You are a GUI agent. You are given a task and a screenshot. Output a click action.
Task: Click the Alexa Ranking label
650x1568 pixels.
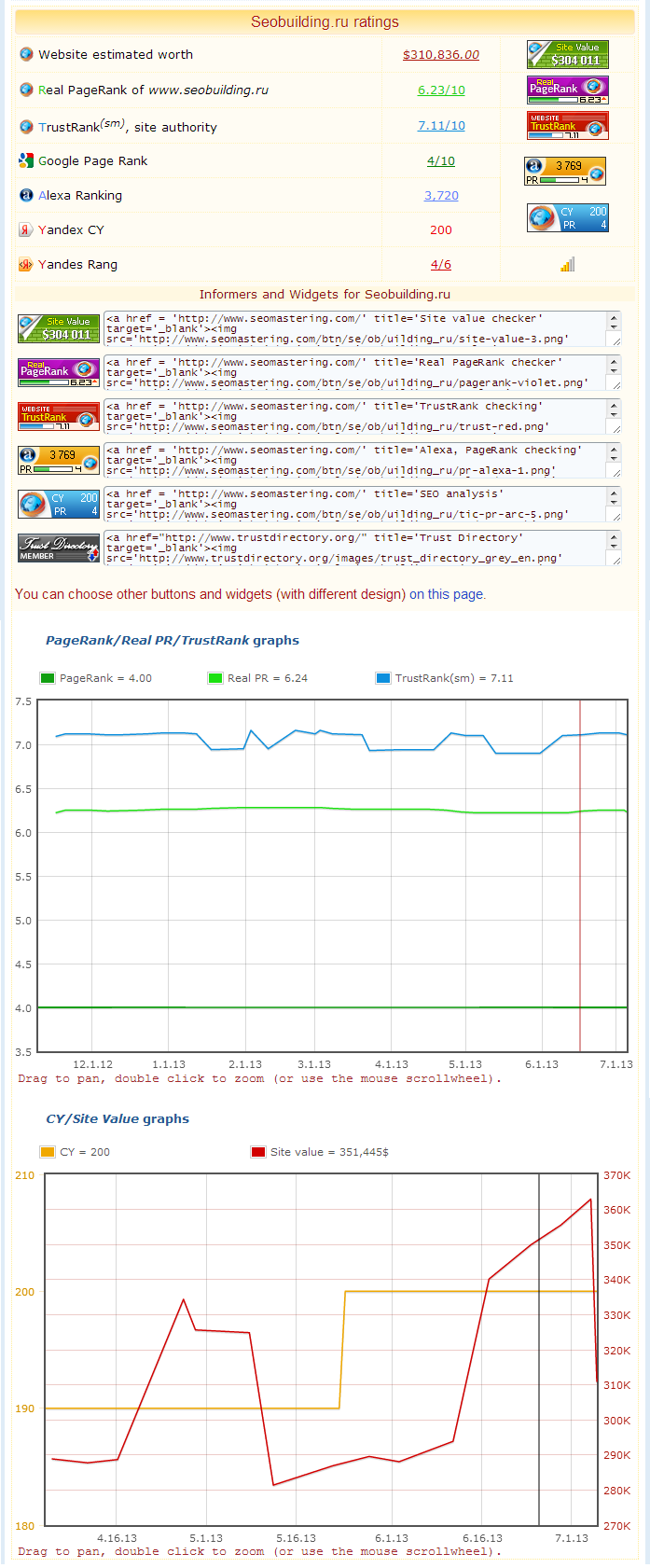point(80,195)
